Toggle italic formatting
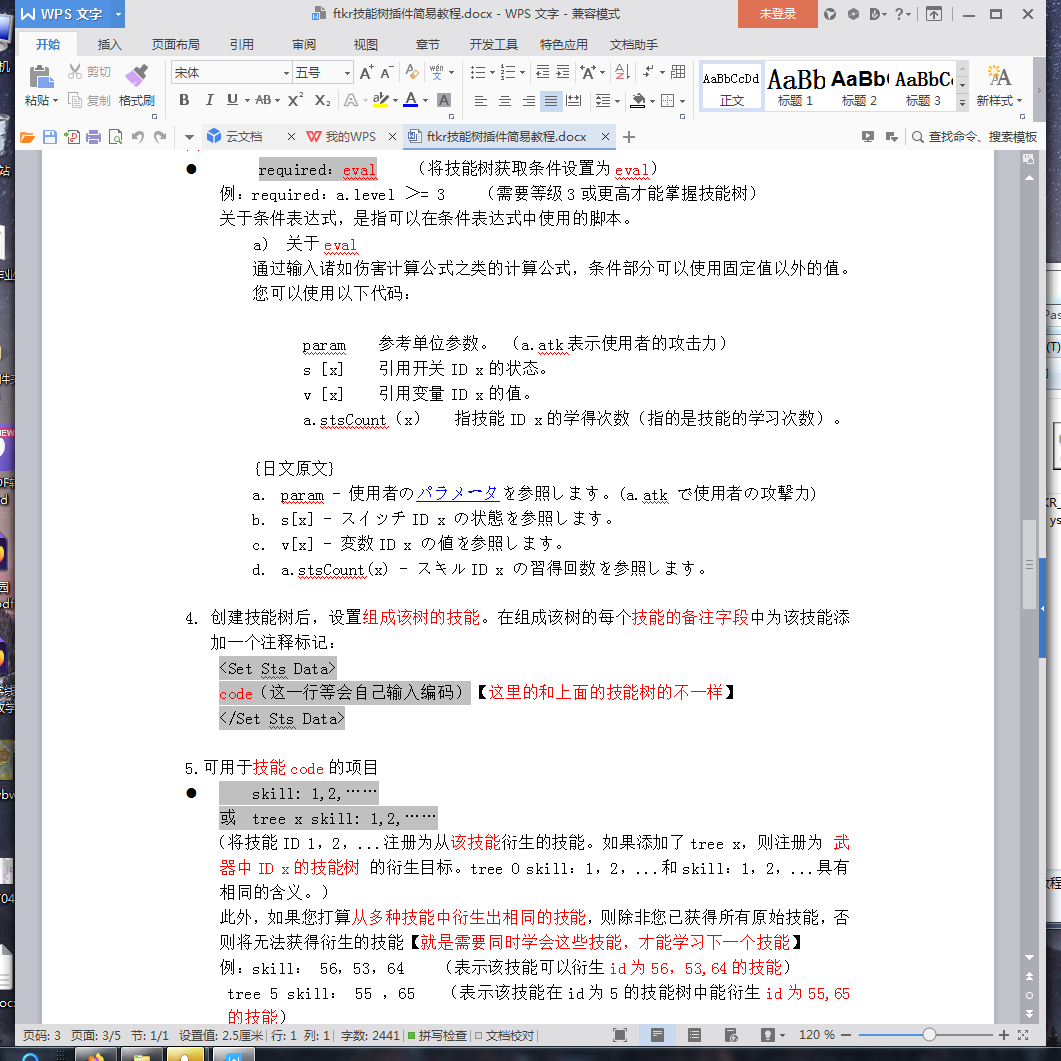The width and height of the screenshot is (1061, 1061). click(x=210, y=100)
